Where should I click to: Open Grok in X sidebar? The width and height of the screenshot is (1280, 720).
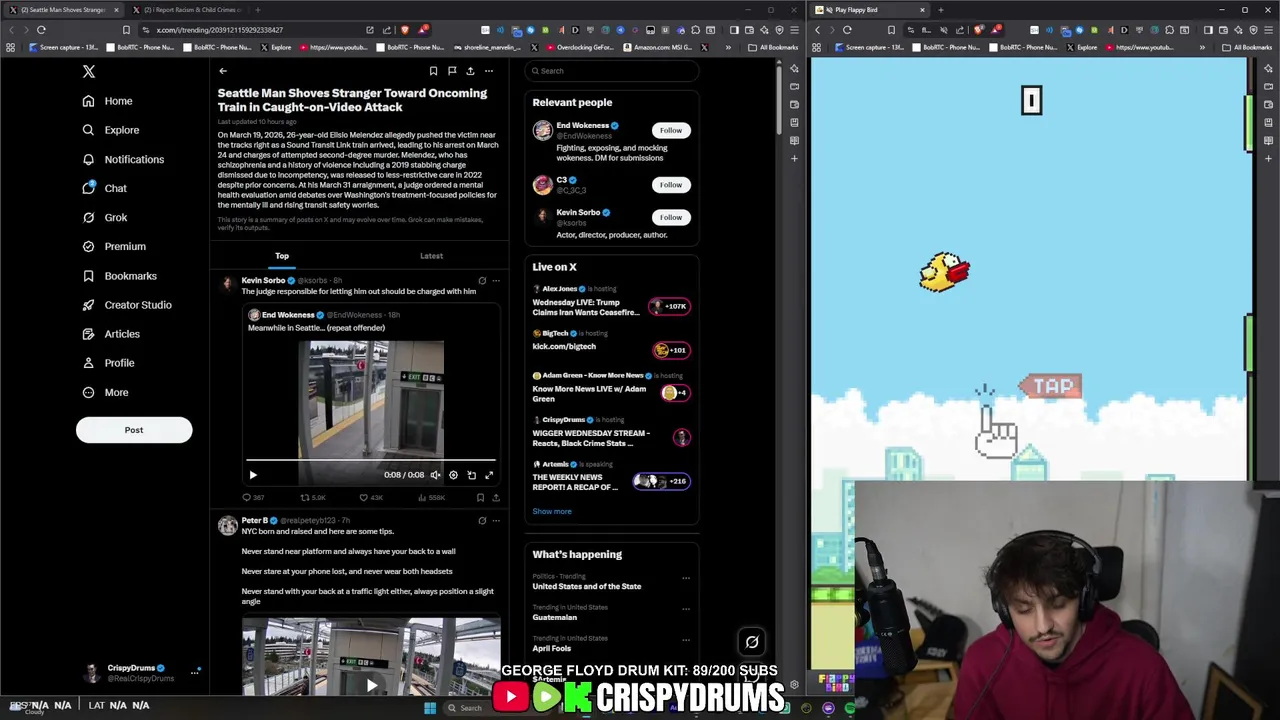pos(104,217)
